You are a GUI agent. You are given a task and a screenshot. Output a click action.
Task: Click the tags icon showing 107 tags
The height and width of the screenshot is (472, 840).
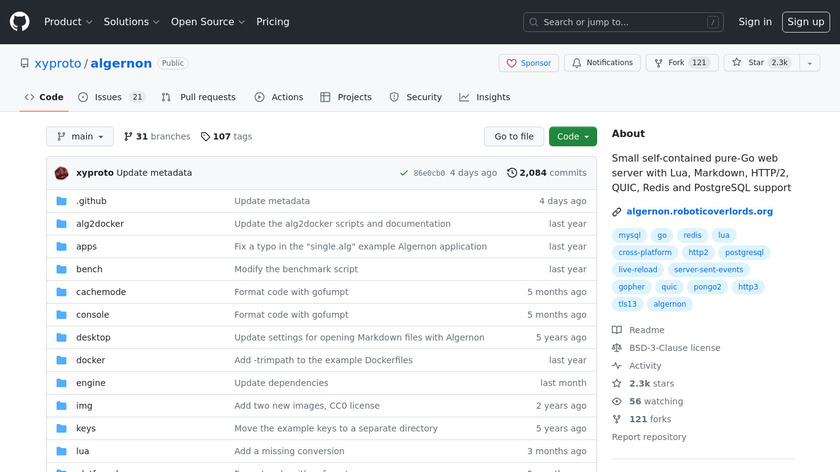(205, 137)
